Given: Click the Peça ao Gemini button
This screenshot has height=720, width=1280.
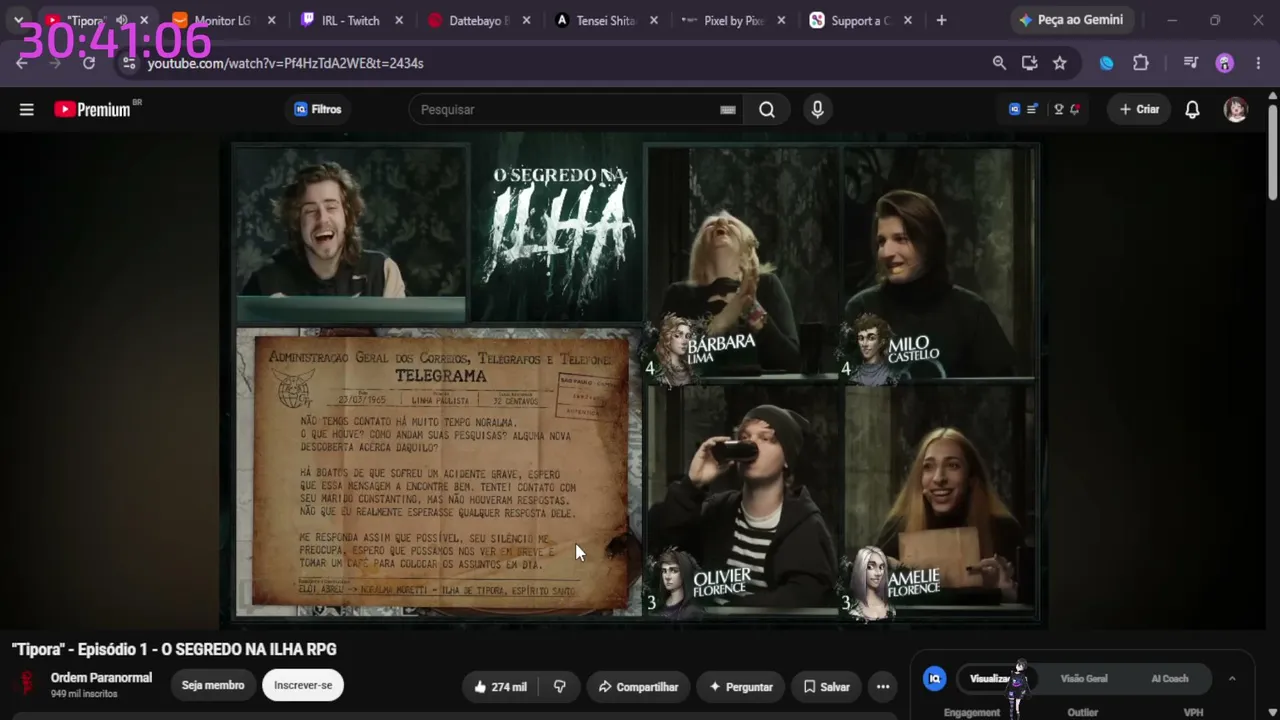Looking at the screenshot, I should [1071, 20].
